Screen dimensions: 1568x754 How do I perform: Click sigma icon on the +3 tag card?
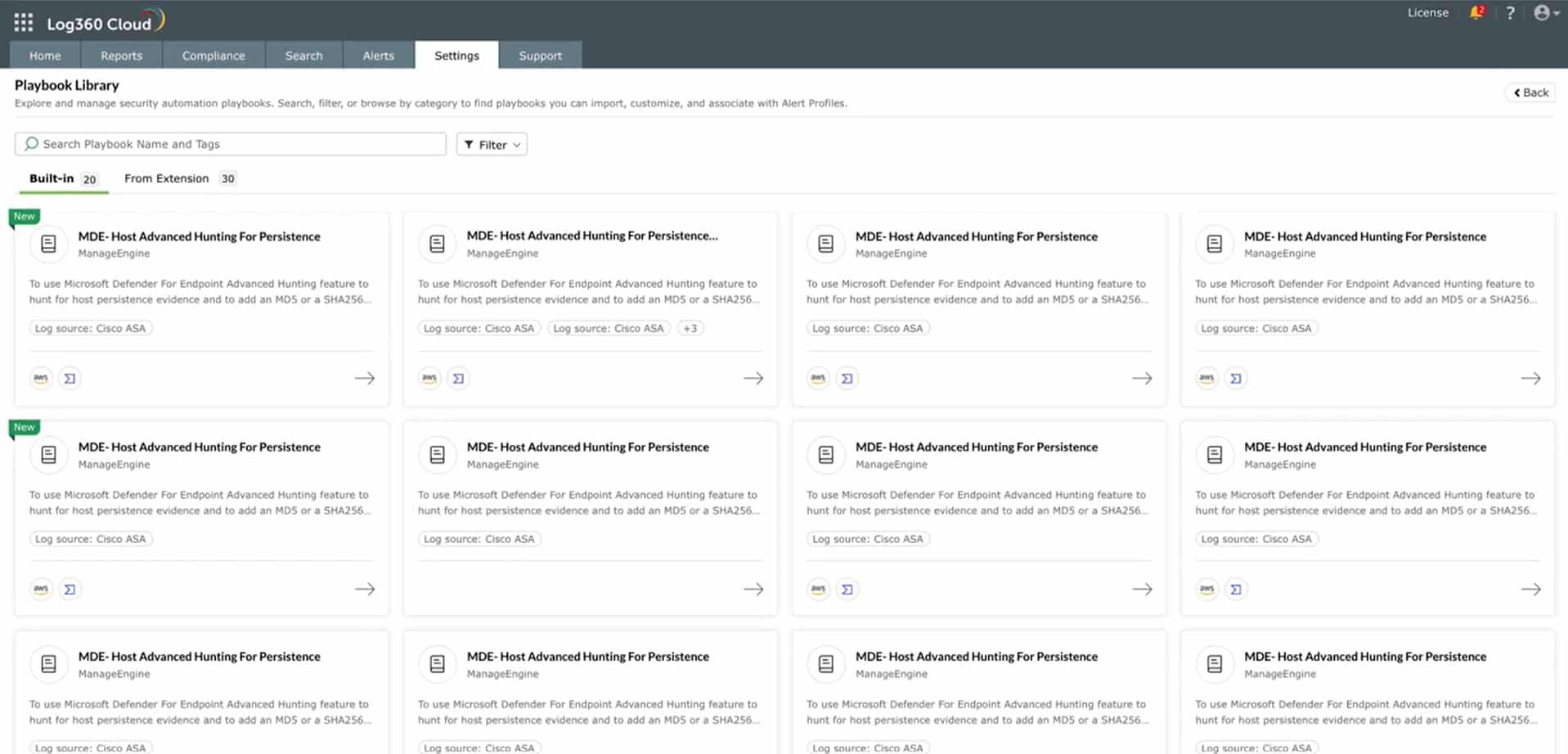459,378
